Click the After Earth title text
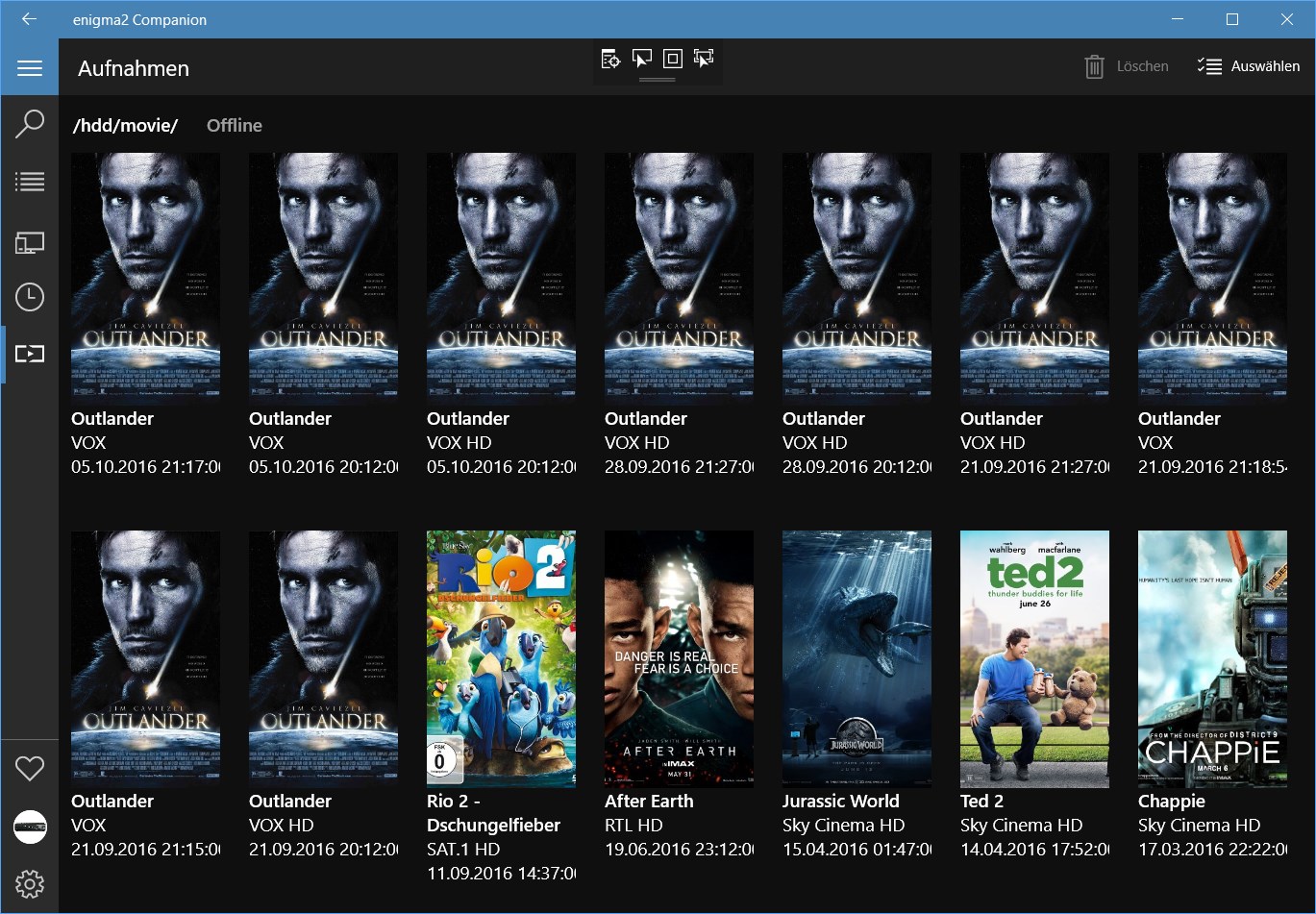 649,801
